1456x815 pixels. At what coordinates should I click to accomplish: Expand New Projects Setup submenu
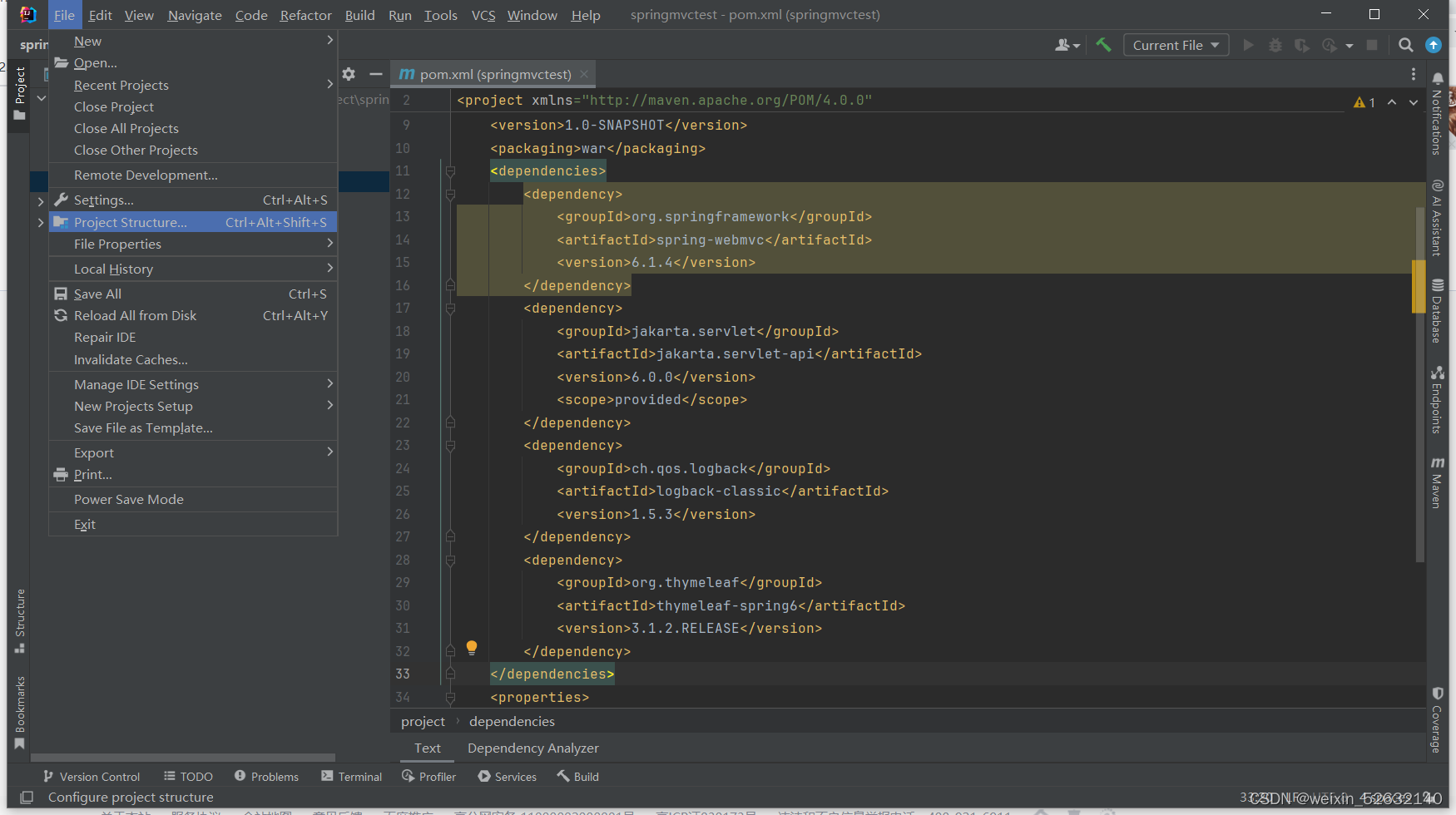(193, 406)
